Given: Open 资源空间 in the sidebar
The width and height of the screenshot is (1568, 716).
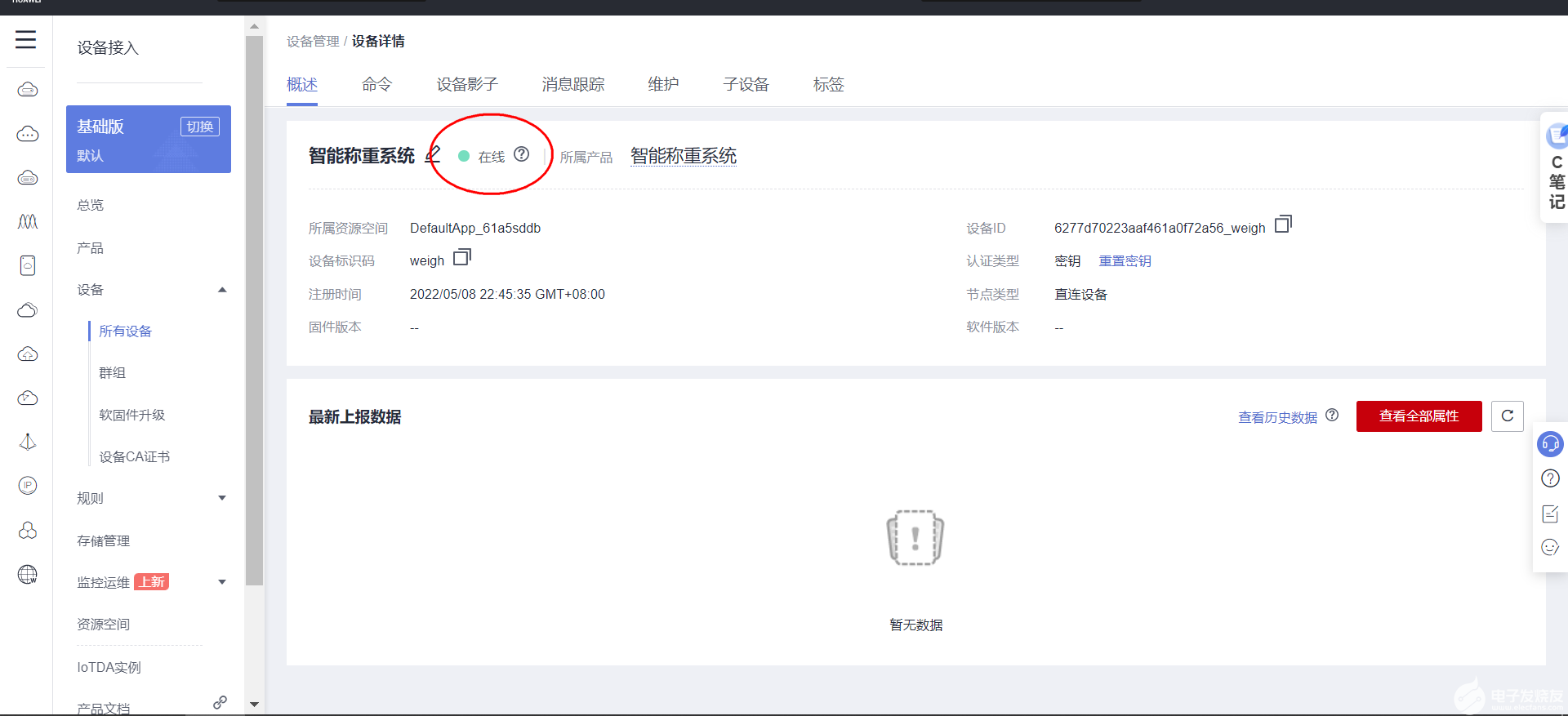Looking at the screenshot, I should point(104,625).
